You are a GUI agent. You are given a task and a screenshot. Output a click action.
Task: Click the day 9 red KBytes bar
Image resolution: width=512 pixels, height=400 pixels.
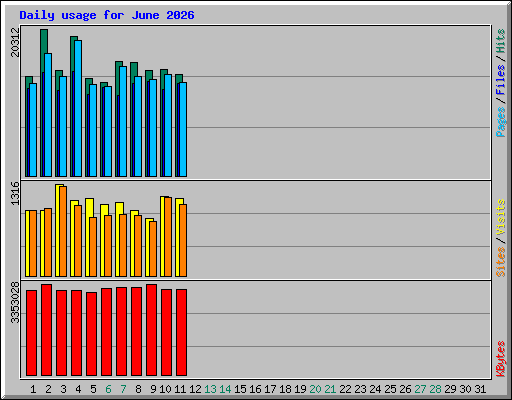[x=151, y=330]
